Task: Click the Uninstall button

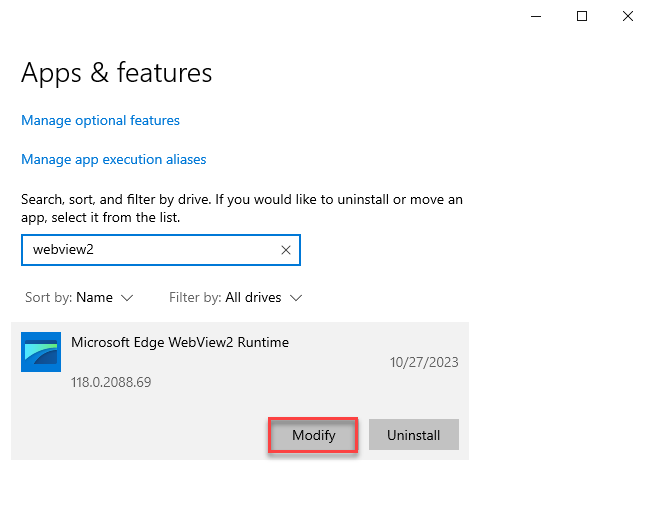Action: [413, 435]
